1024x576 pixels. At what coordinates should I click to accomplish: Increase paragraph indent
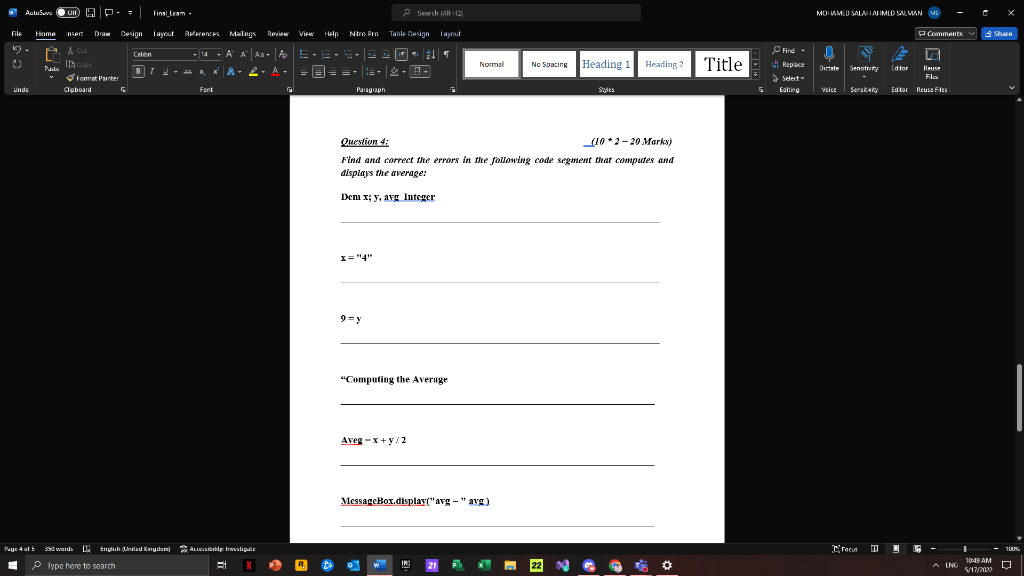coord(386,54)
